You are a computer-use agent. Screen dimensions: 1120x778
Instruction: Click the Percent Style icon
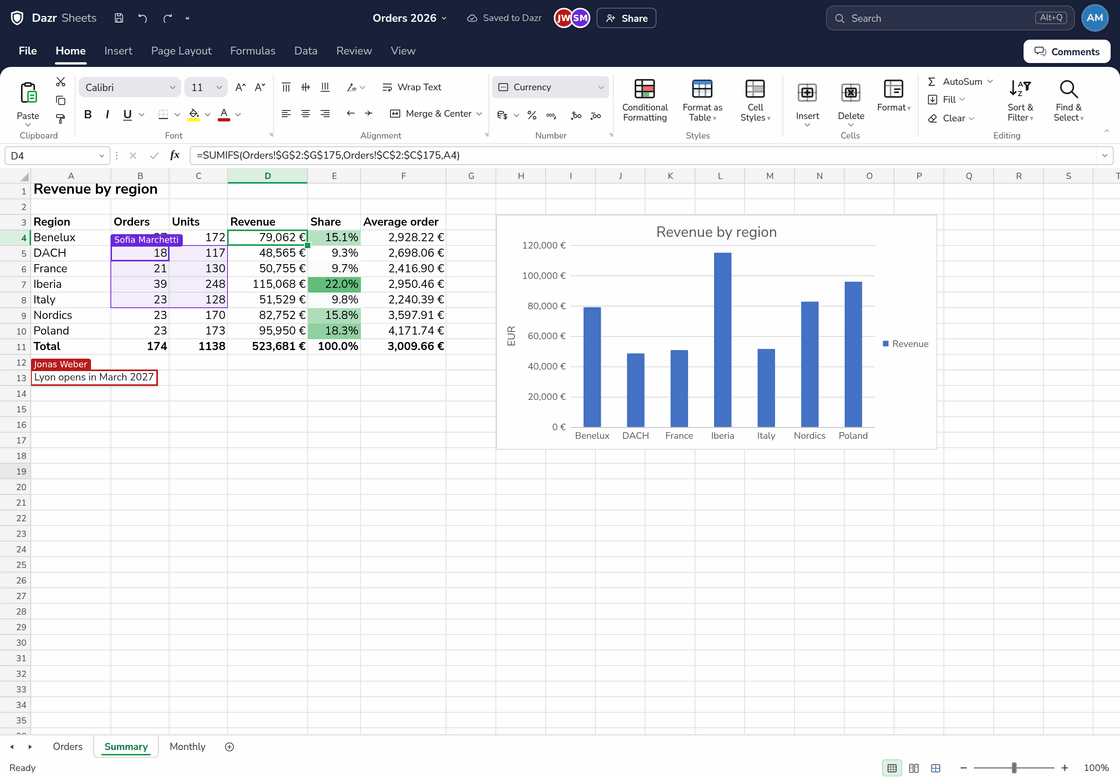pos(531,114)
